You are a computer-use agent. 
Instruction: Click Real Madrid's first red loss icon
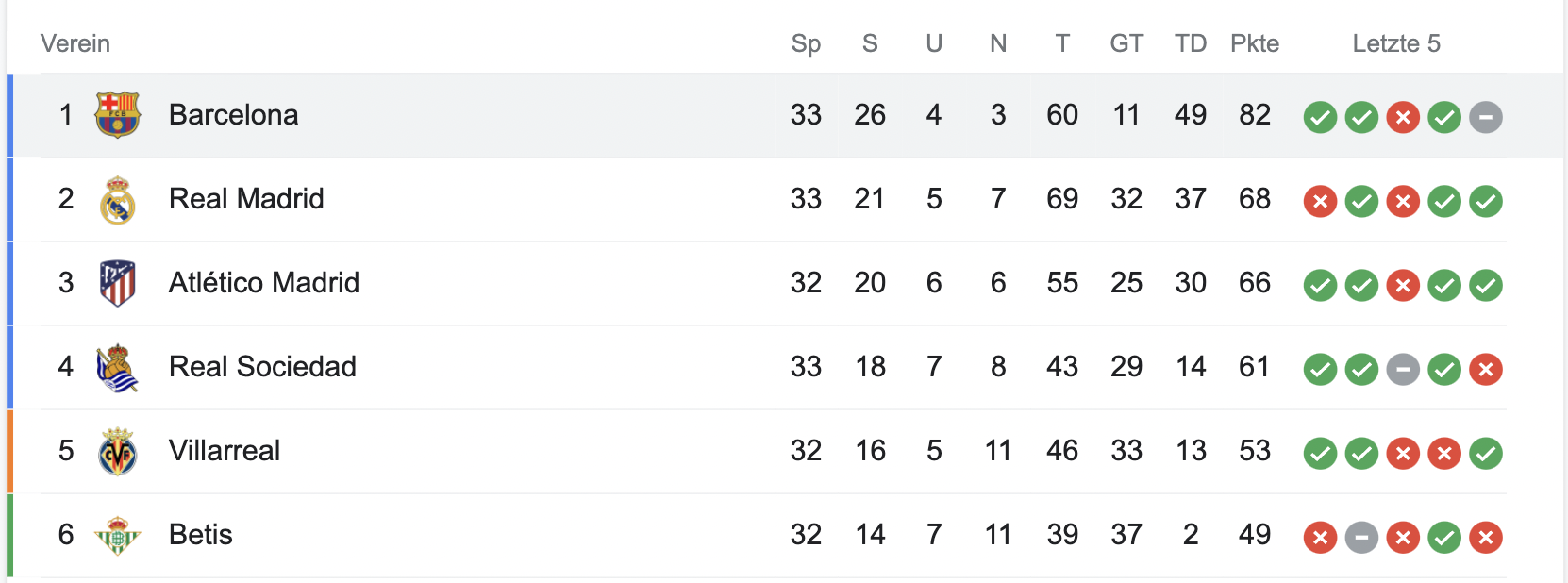(1320, 201)
